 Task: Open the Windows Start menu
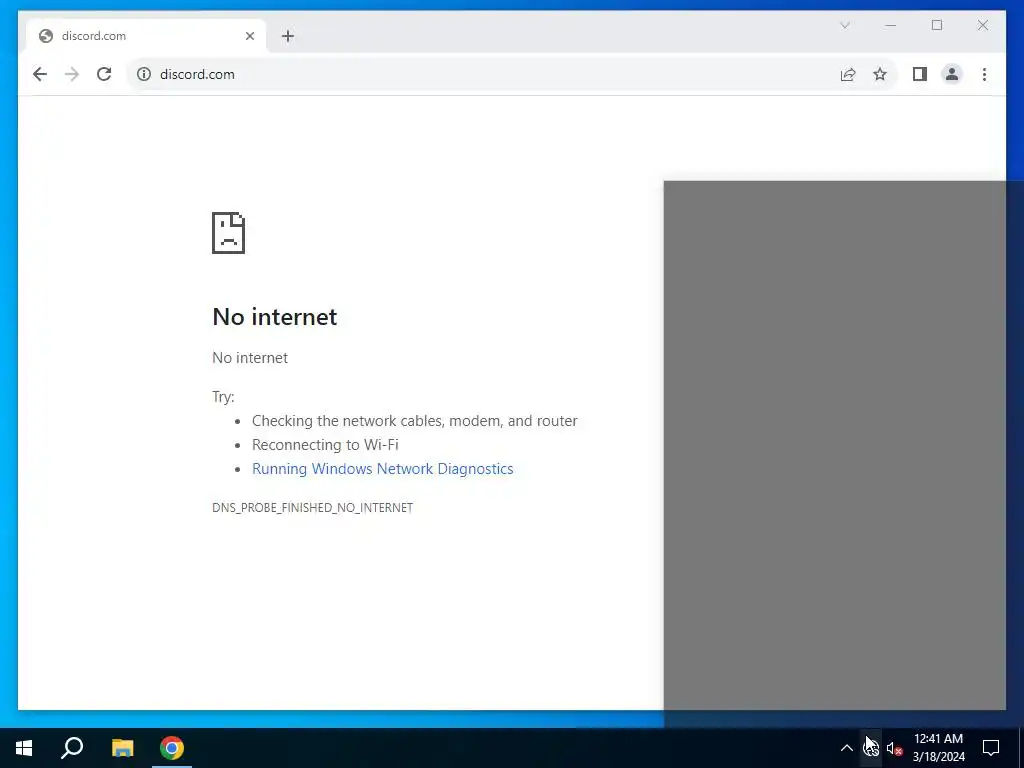coord(24,748)
